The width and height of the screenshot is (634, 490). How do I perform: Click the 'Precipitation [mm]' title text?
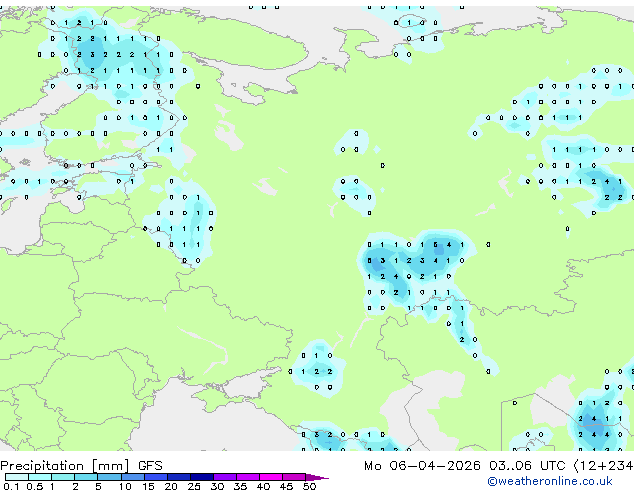point(65,466)
